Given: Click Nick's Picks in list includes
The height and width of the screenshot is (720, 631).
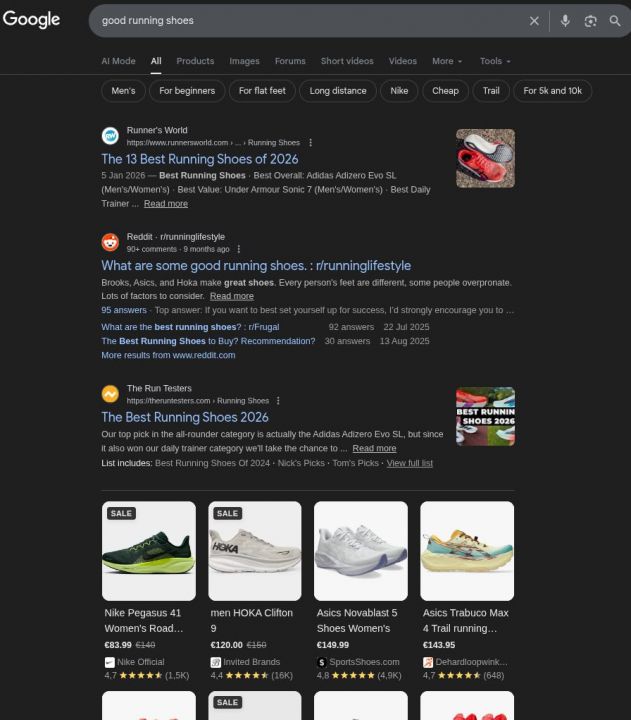Looking at the screenshot, I should tap(301, 463).
